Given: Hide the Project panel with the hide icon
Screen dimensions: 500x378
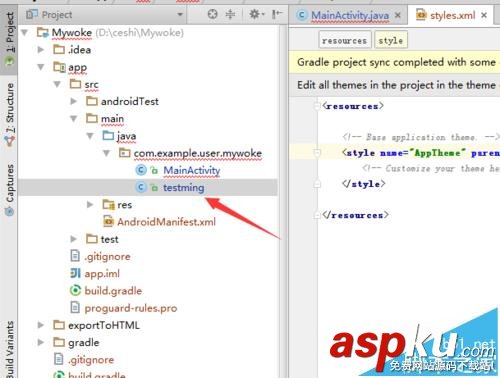Looking at the screenshot, I should tap(277, 14).
